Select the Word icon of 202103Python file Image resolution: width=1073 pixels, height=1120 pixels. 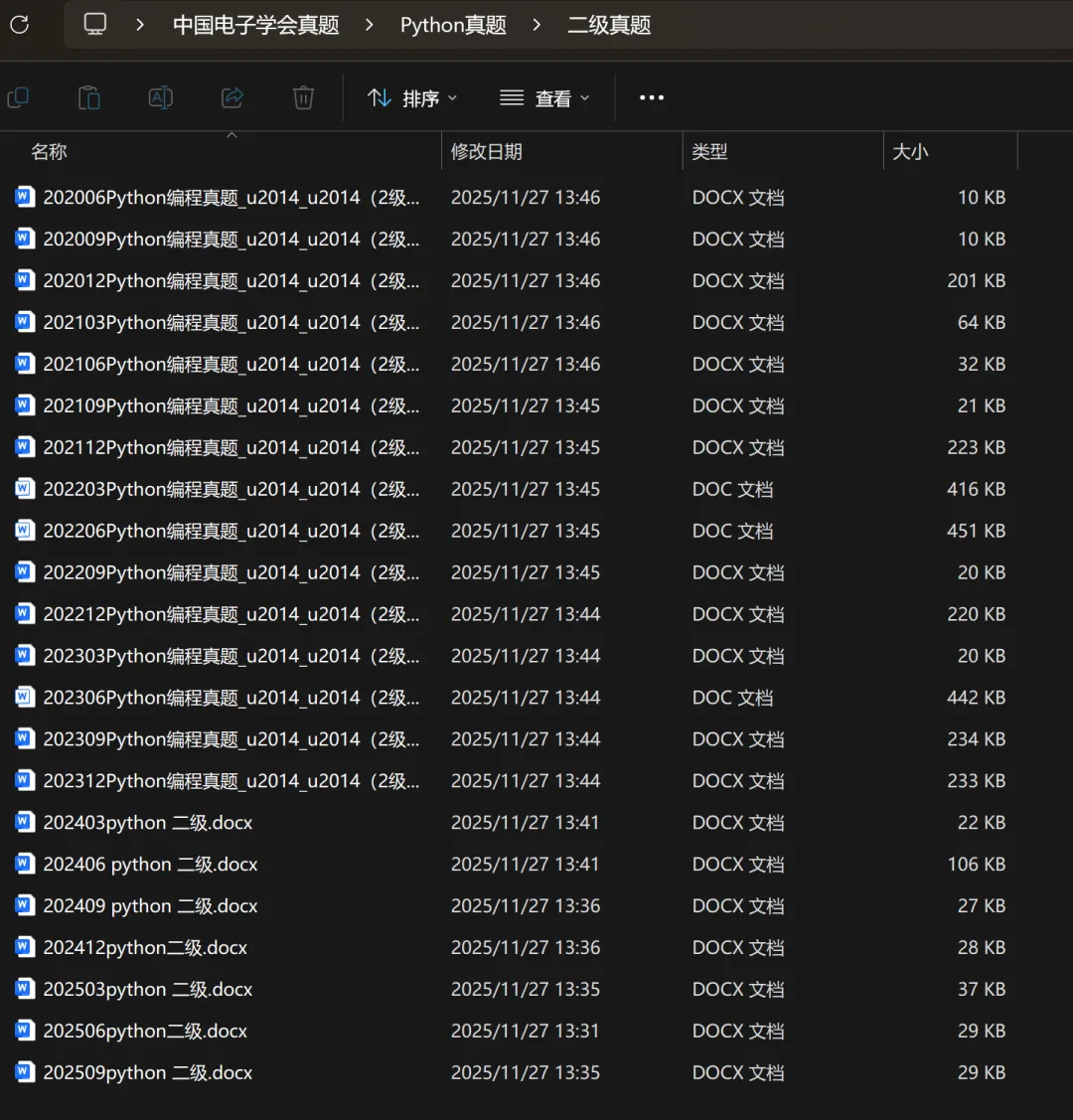click(x=25, y=321)
